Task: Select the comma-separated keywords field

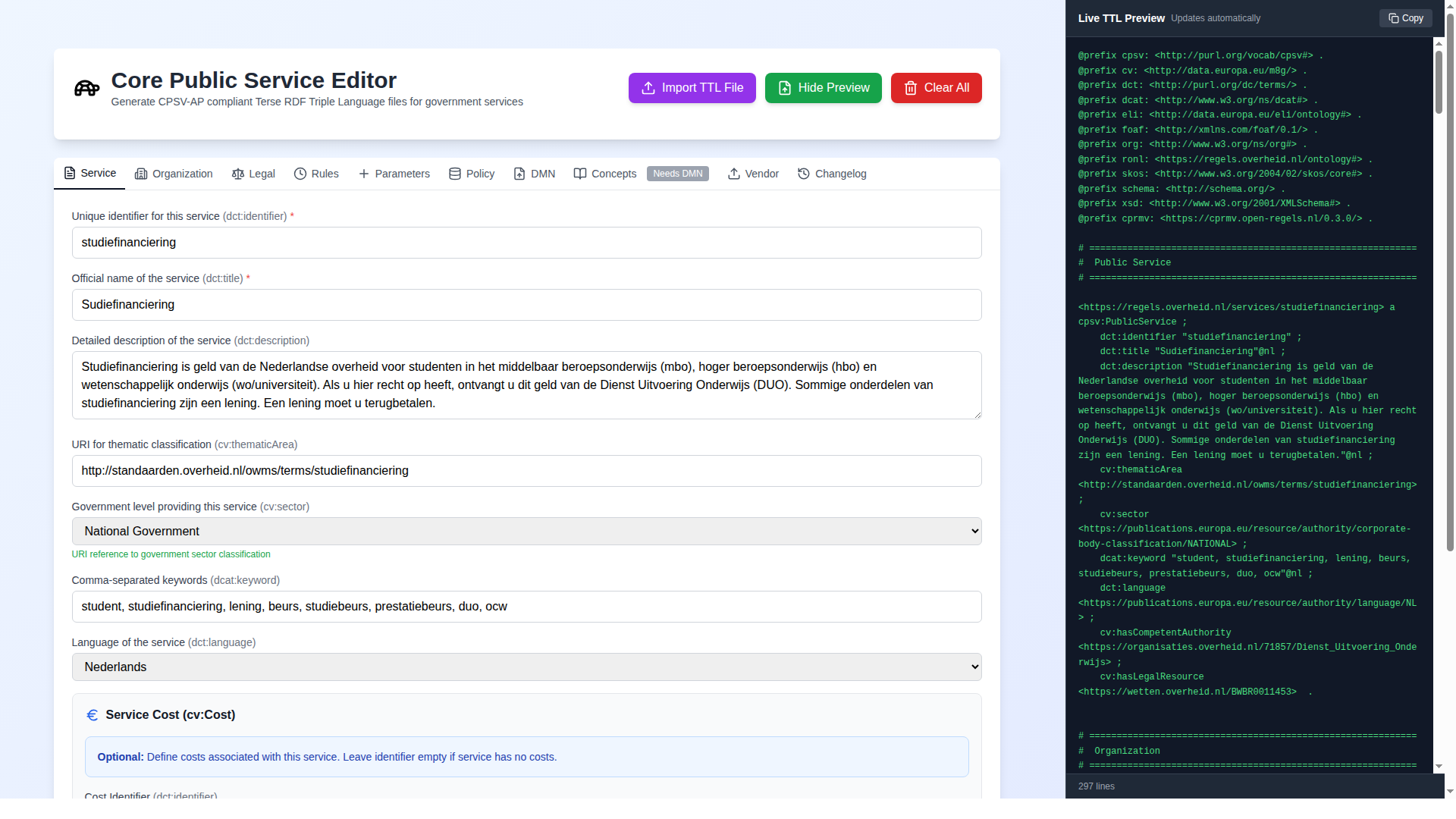Action: 526,607
